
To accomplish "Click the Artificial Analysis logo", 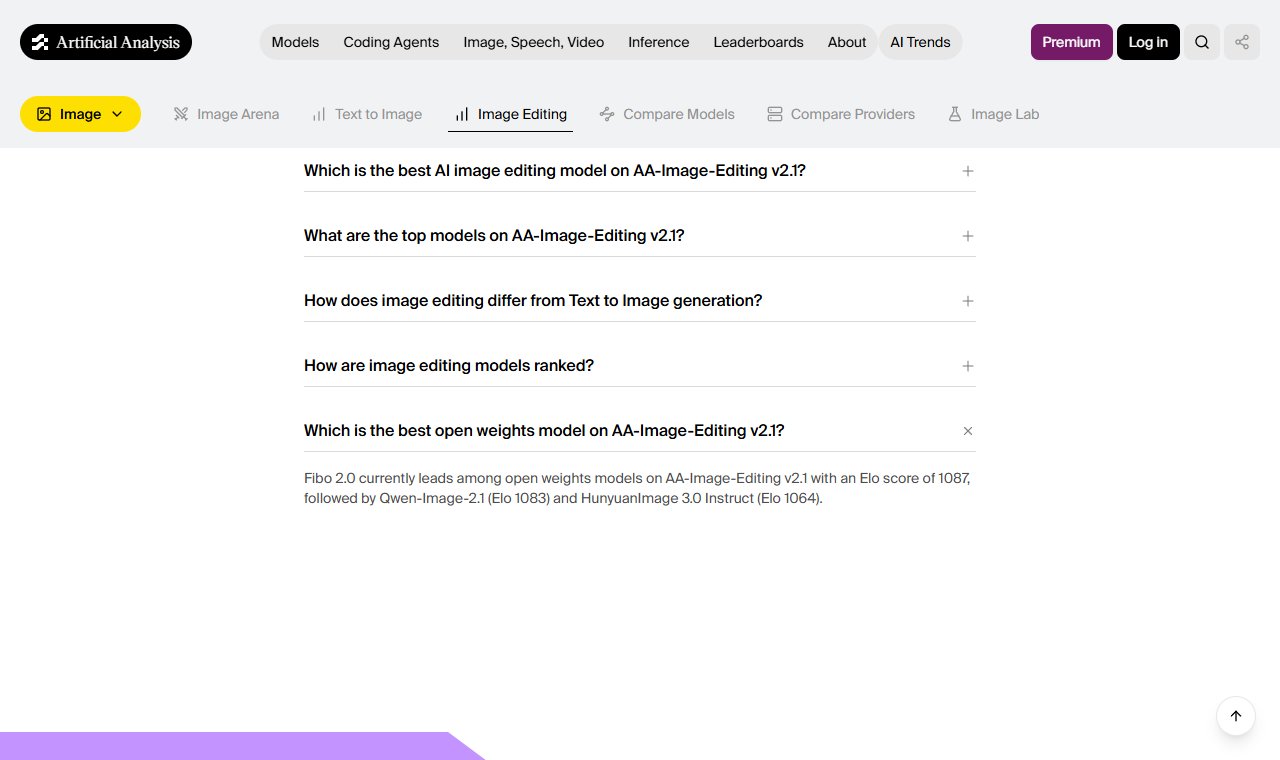I will (x=106, y=42).
